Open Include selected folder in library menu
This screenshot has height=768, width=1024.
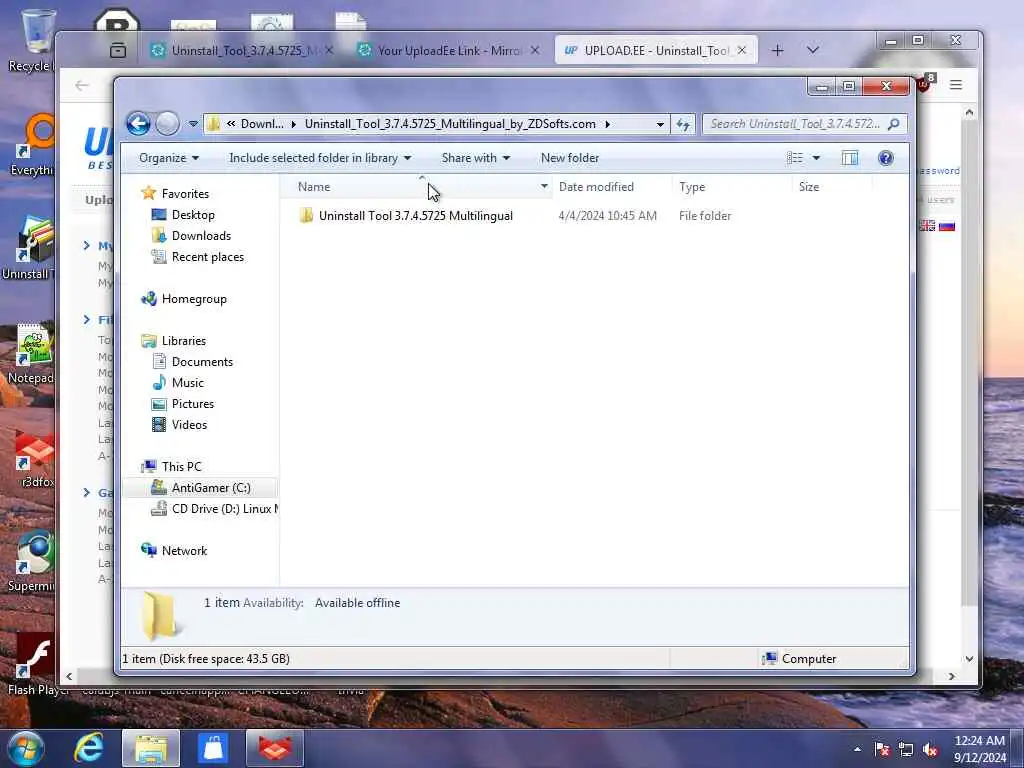pos(320,158)
